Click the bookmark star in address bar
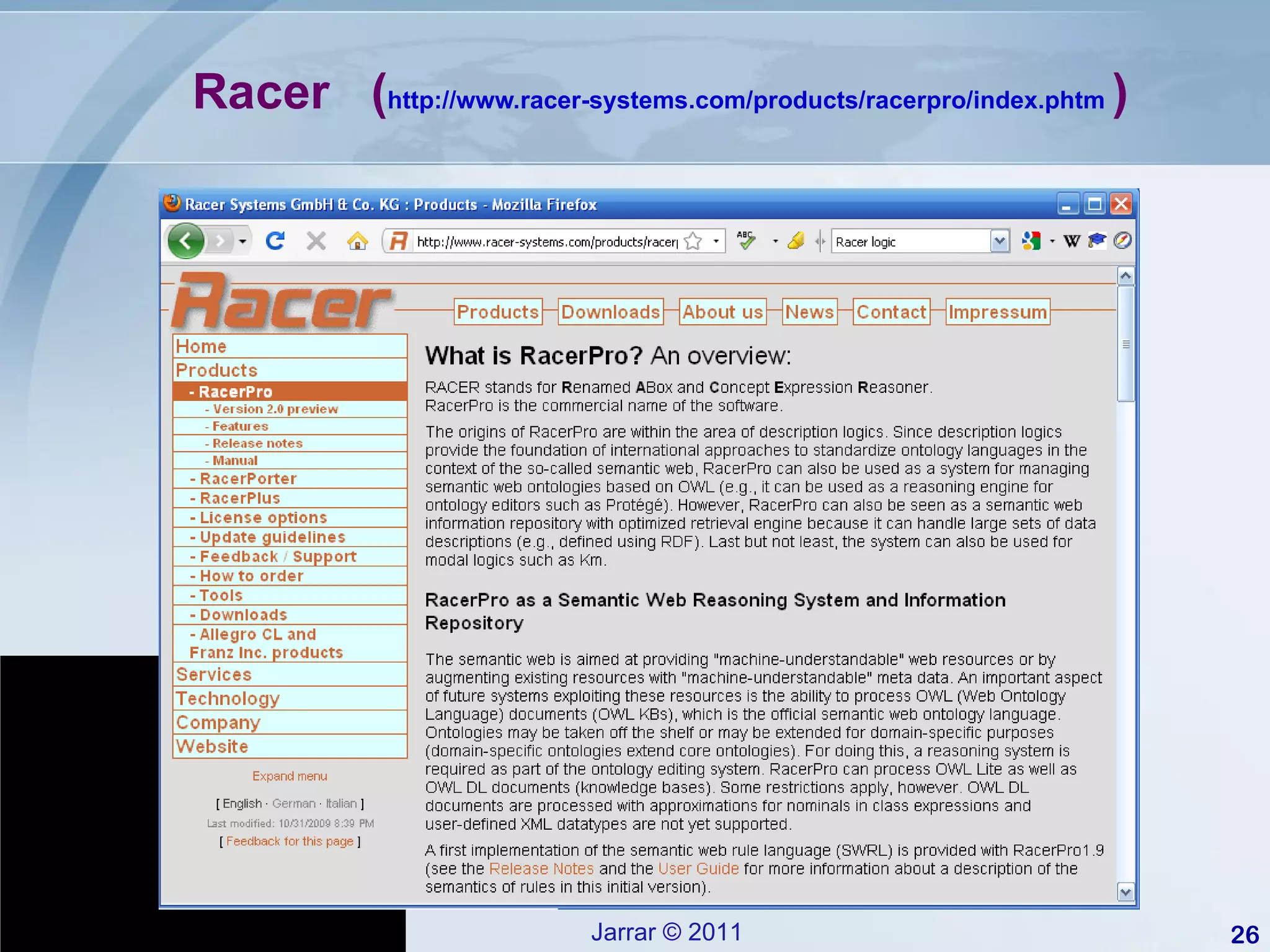 (693, 241)
